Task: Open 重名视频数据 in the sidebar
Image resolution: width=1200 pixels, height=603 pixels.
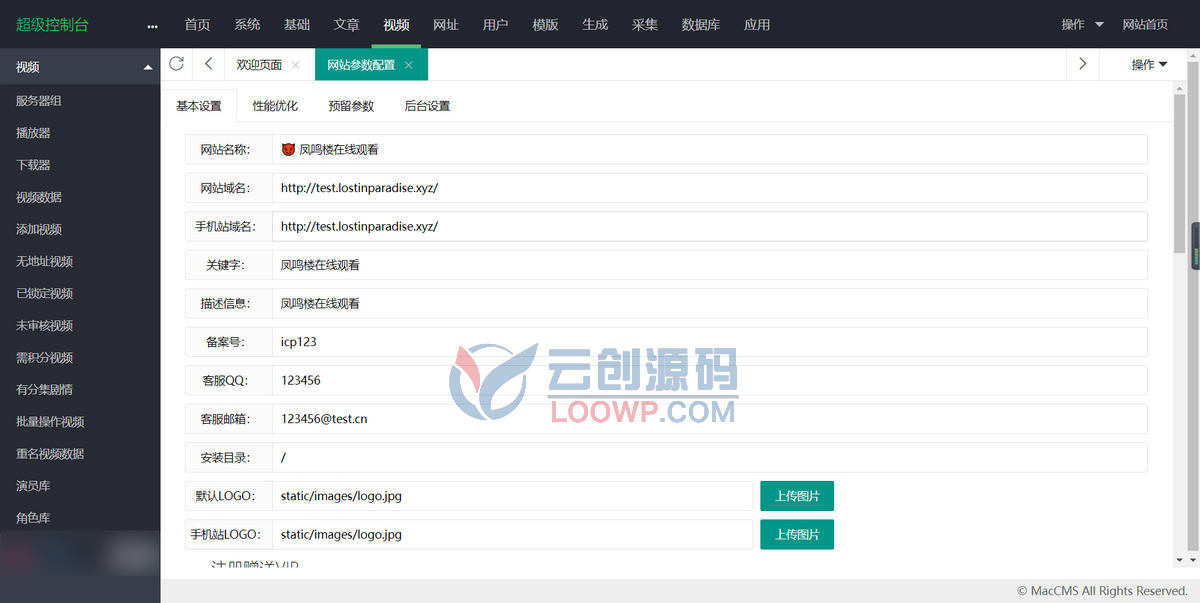Action: click(x=50, y=453)
